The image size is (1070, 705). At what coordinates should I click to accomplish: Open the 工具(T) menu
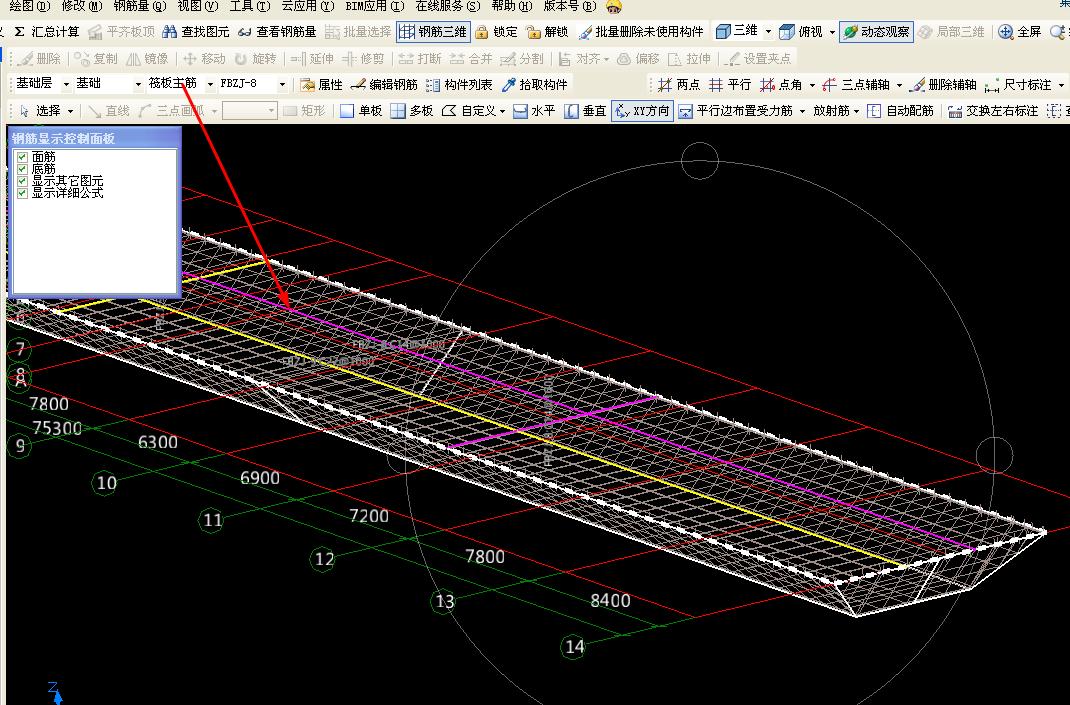pyautogui.click(x=250, y=6)
